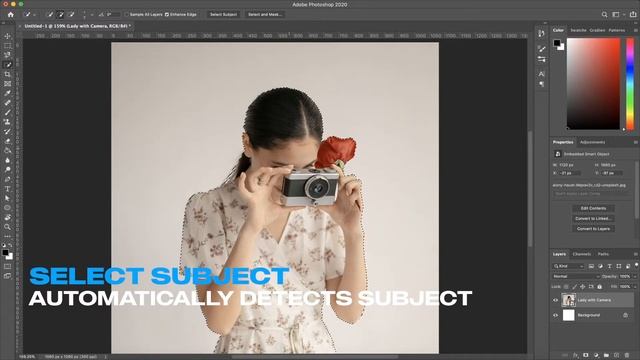The height and width of the screenshot is (360, 640).
Task: Open the Properties panel flyout menu
Action: [636, 142]
